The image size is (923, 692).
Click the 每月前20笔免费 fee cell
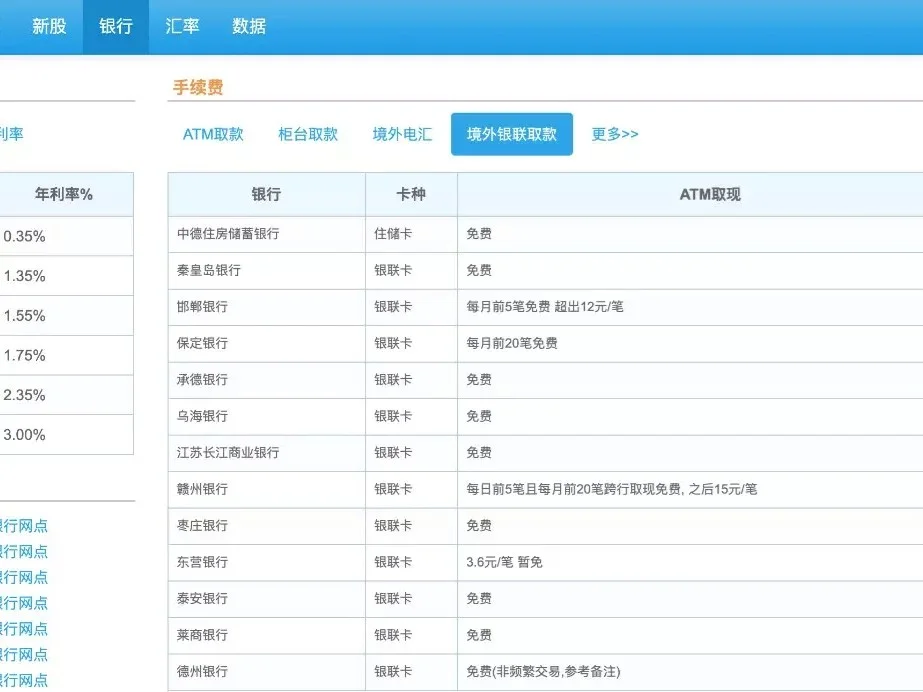click(x=512, y=343)
